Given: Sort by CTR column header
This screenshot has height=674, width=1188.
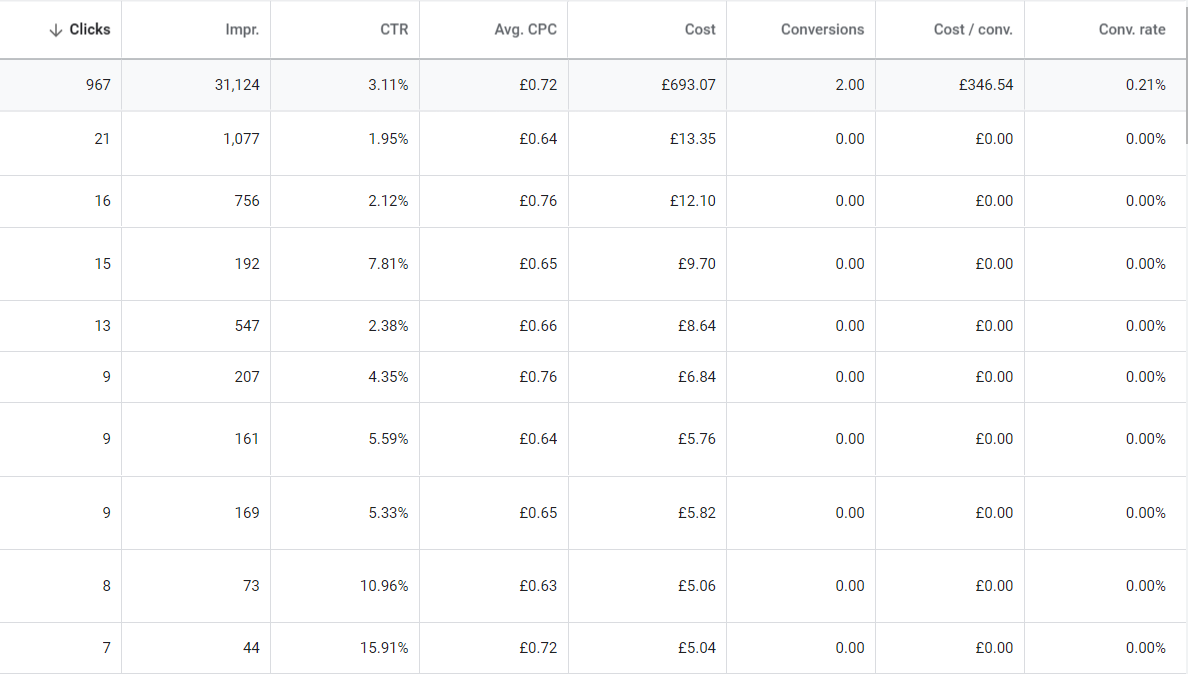Looking at the screenshot, I should pos(394,30).
